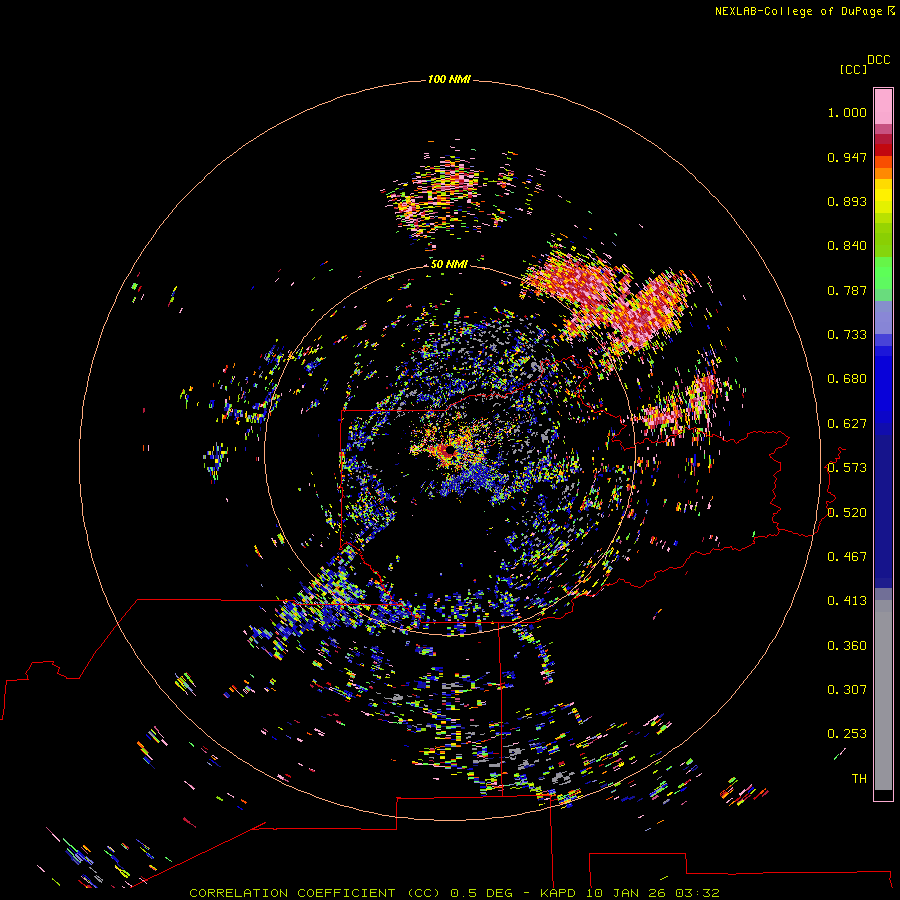Click the 100 NMI range ring label
This screenshot has width=900, height=900.
[449, 79]
